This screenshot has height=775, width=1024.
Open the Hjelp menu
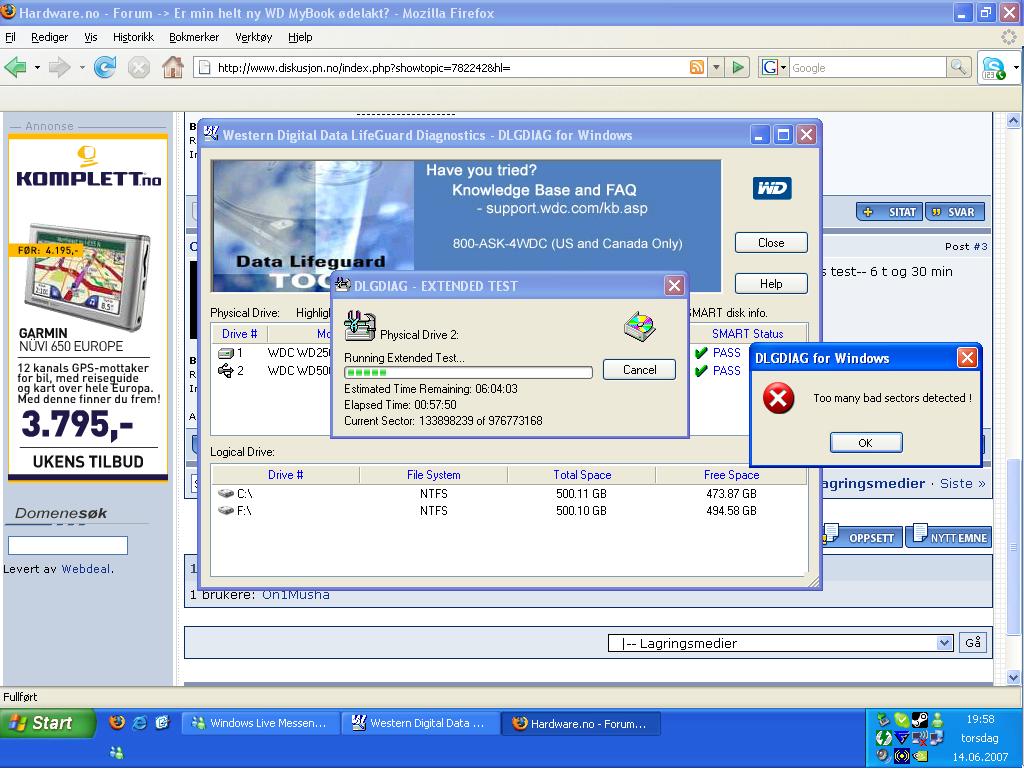[x=300, y=37]
